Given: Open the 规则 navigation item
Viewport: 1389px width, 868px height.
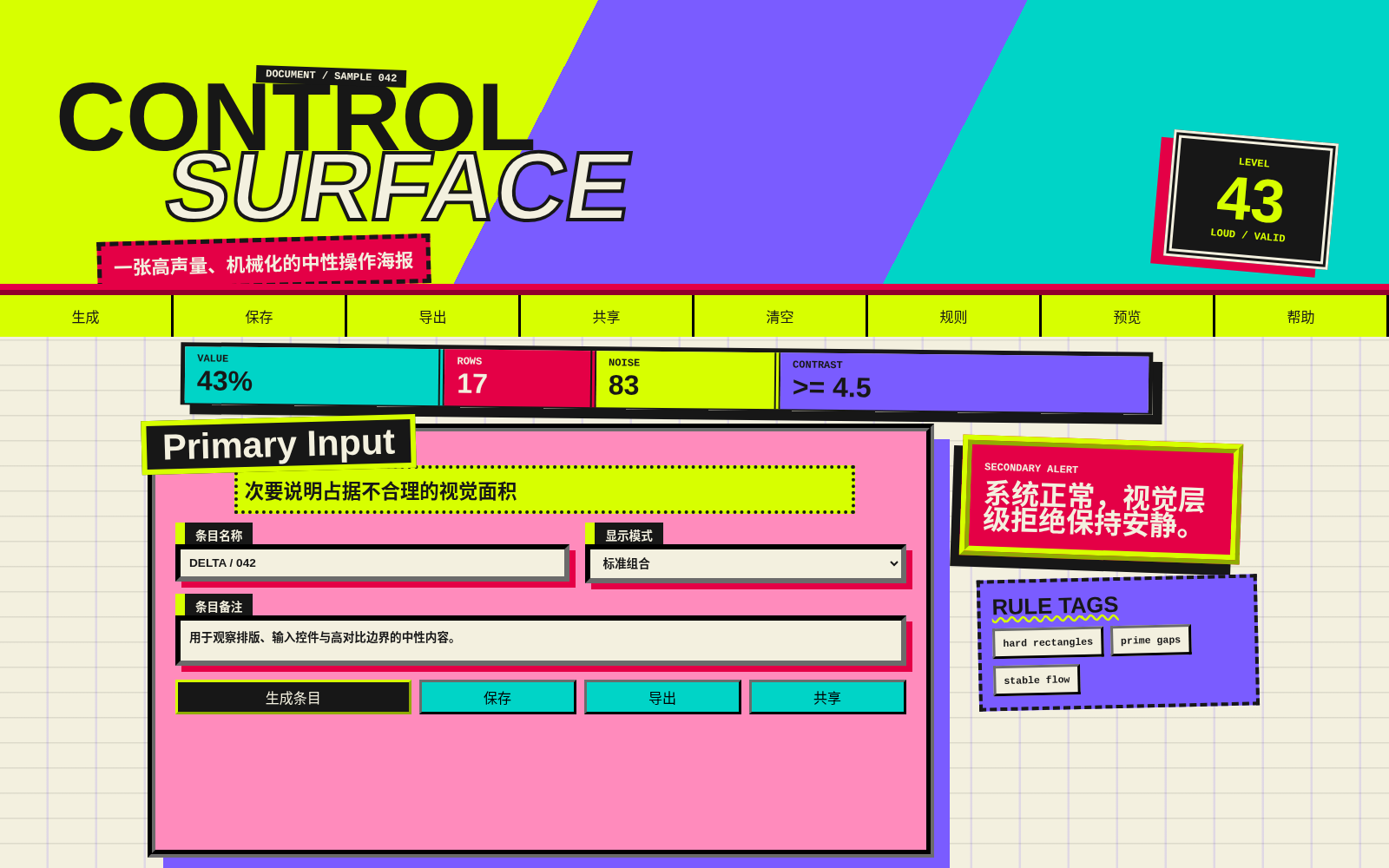Looking at the screenshot, I should point(954,316).
